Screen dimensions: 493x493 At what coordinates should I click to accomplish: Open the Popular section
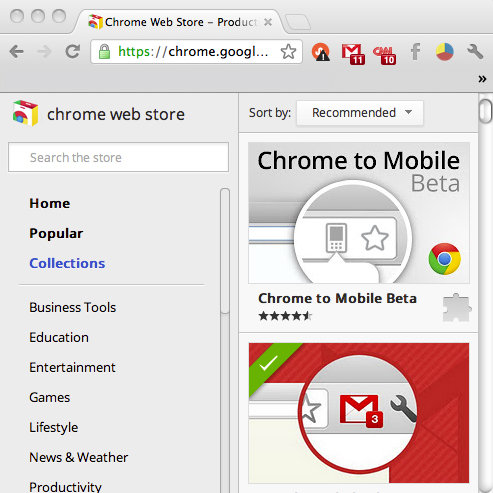coord(56,233)
